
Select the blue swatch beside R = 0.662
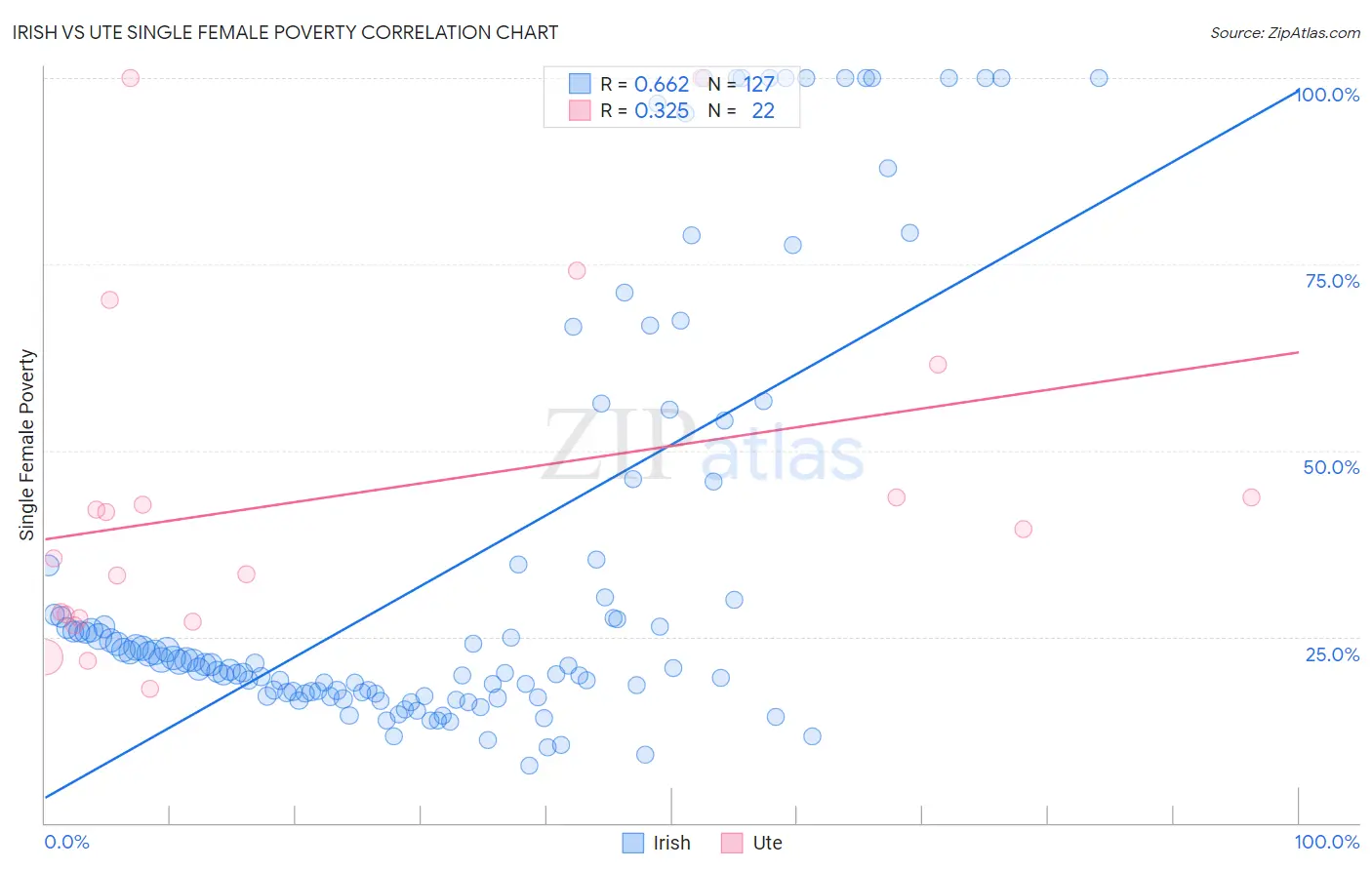[580, 84]
